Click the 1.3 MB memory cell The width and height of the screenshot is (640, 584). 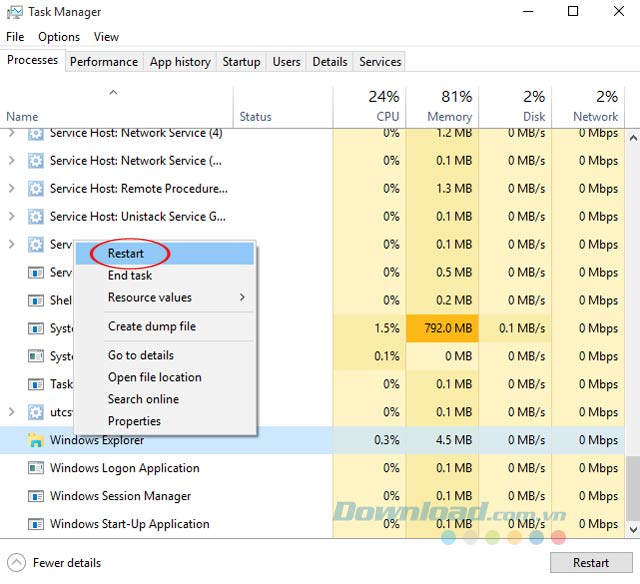tap(442, 189)
